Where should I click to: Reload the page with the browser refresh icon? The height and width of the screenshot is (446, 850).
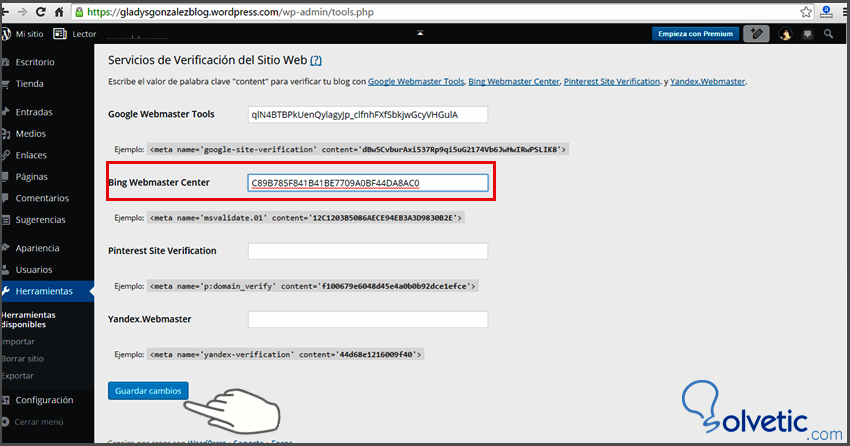click(x=40, y=11)
